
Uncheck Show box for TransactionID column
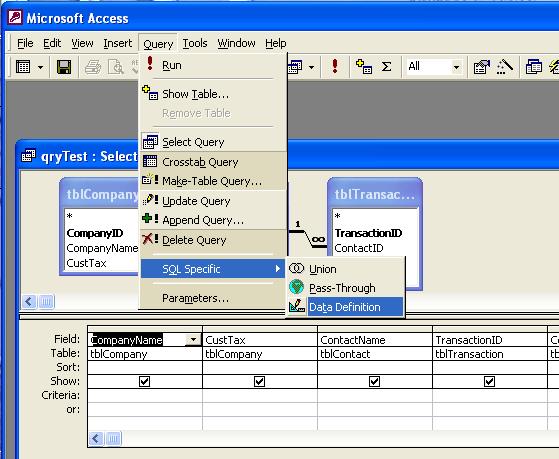point(489,382)
